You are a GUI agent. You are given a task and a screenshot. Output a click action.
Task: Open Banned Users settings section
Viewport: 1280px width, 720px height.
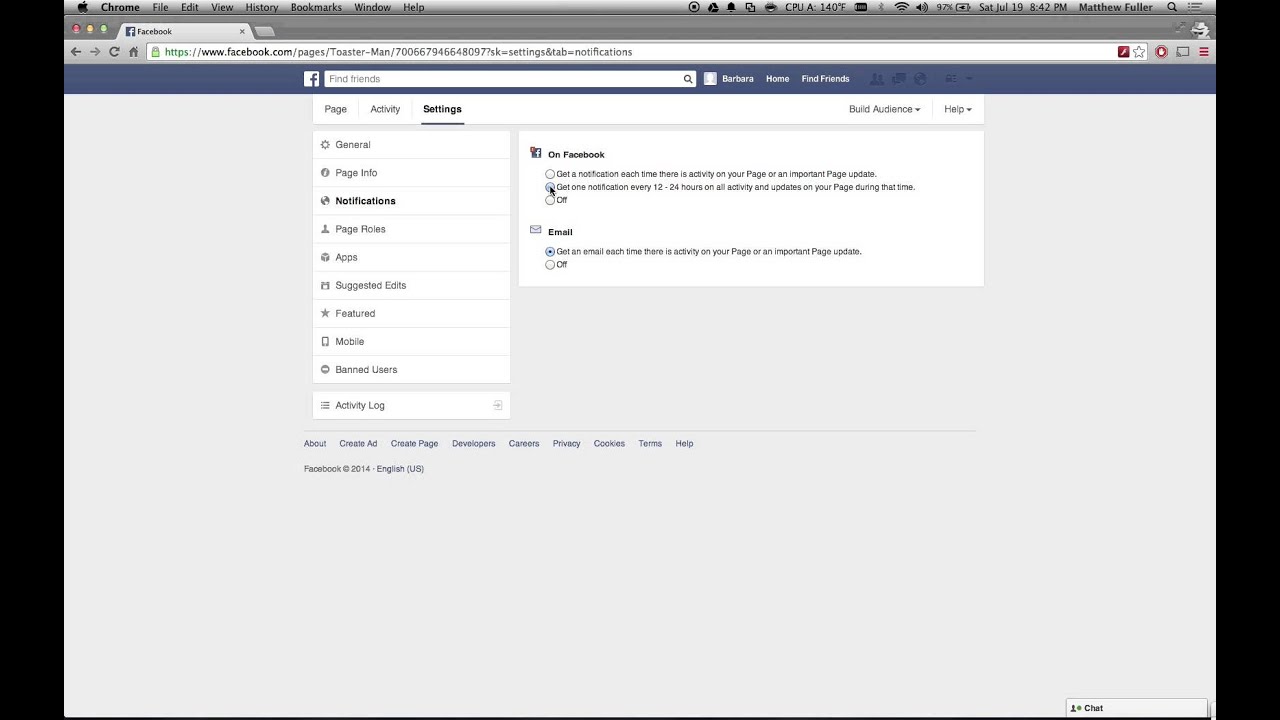coord(411,369)
